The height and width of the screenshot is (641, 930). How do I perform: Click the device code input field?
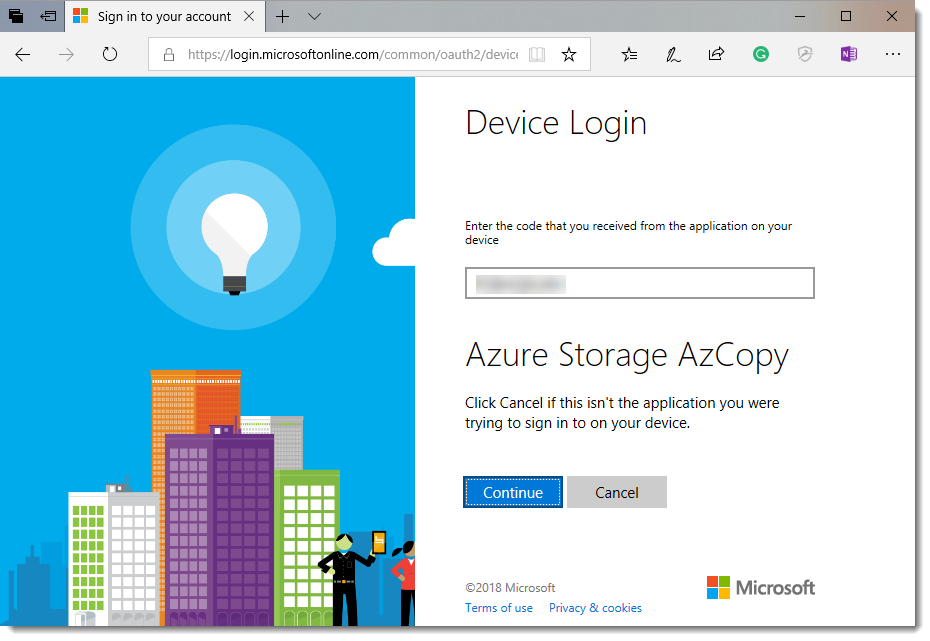639,283
